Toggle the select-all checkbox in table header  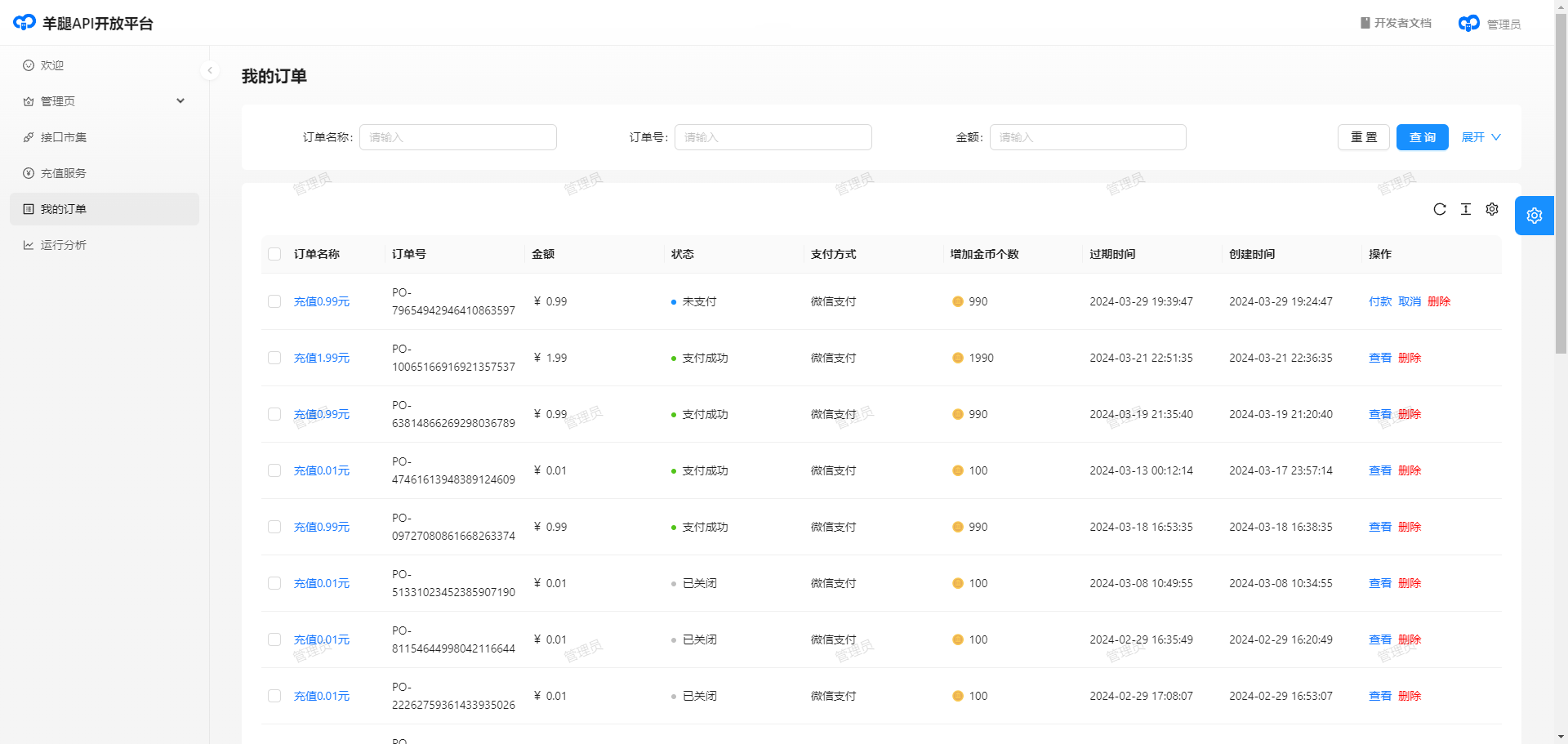(x=274, y=254)
